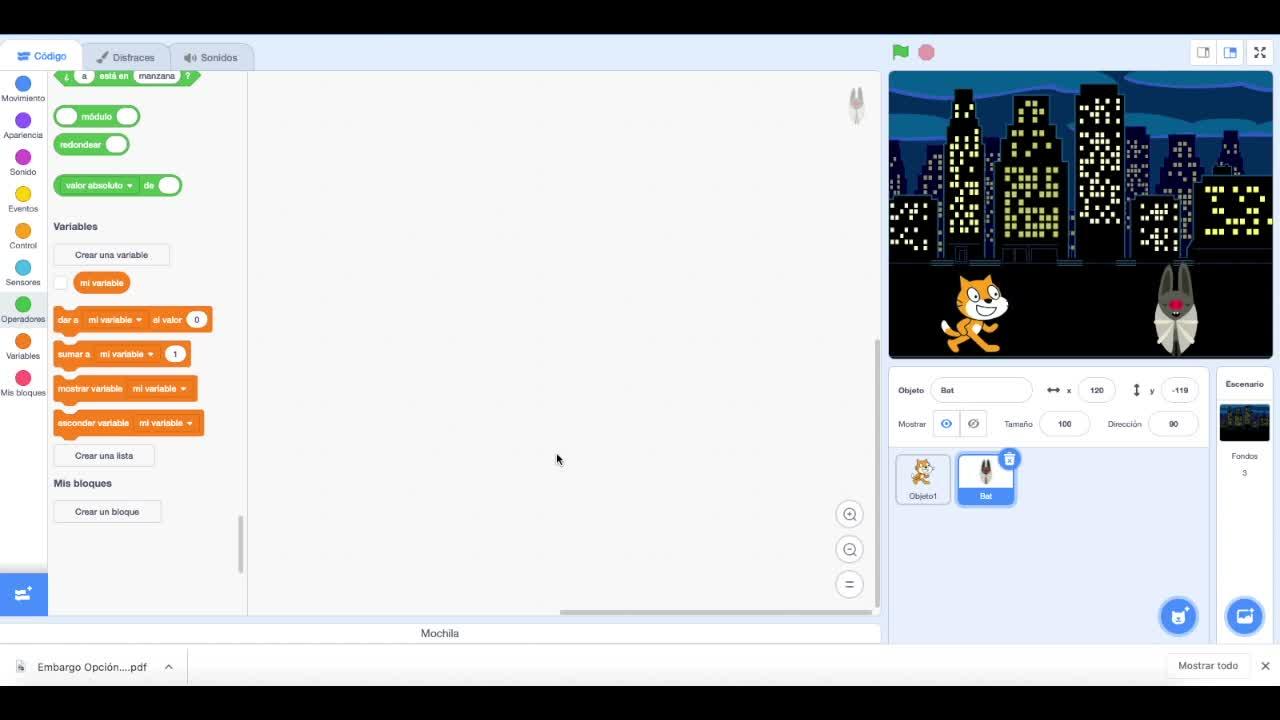Expand the Mochila backpack panel
Image resolution: width=1280 pixels, height=720 pixels.
click(x=440, y=633)
